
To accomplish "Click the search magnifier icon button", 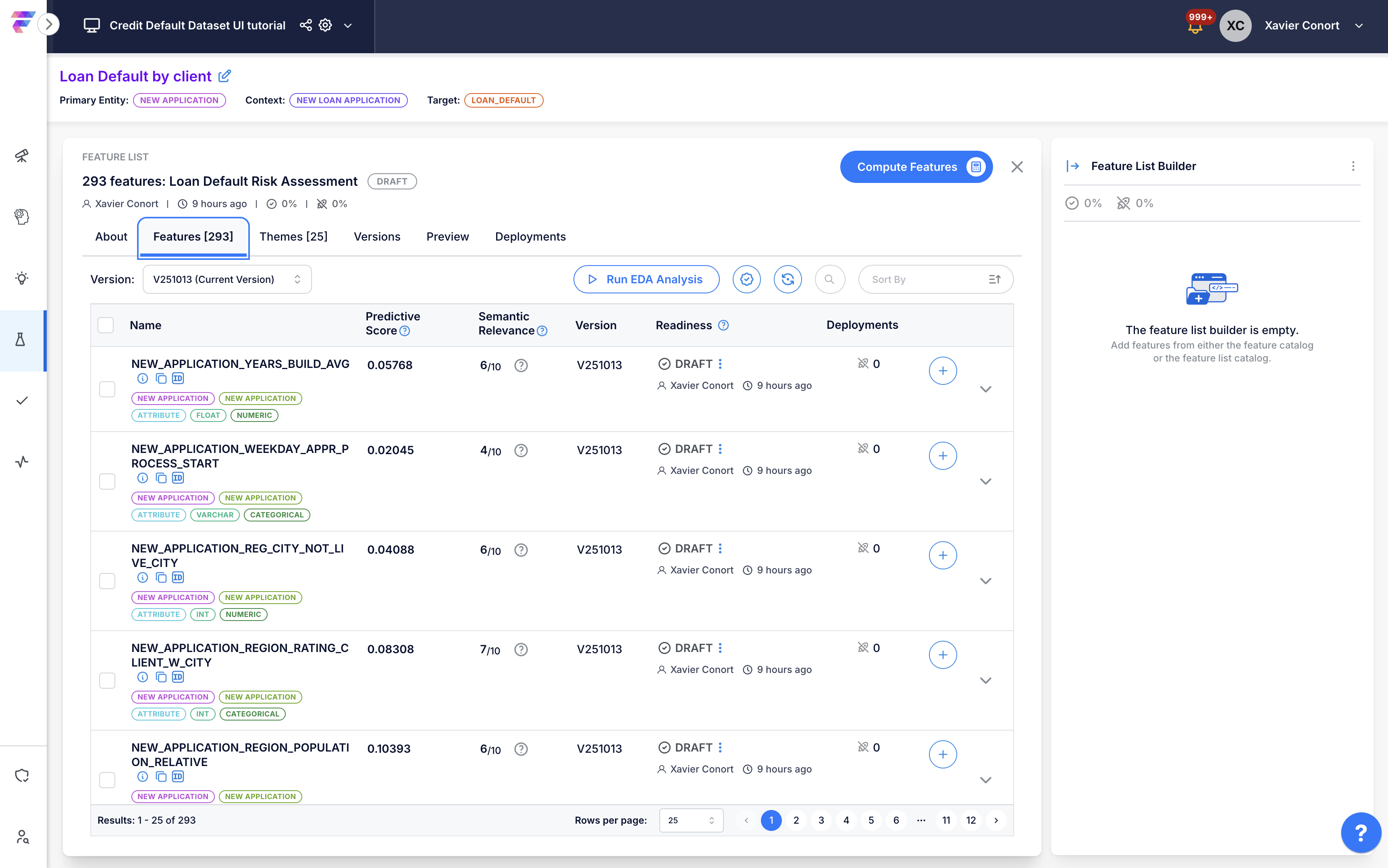I will (x=829, y=280).
